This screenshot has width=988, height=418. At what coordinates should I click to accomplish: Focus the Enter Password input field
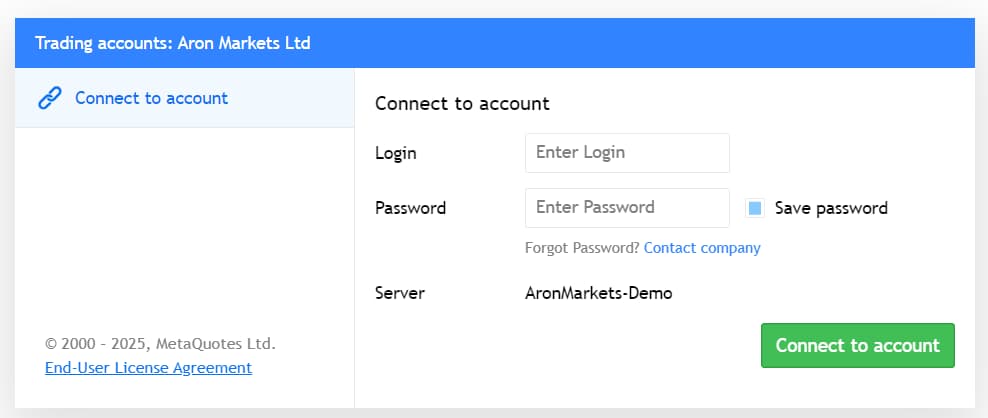point(627,208)
